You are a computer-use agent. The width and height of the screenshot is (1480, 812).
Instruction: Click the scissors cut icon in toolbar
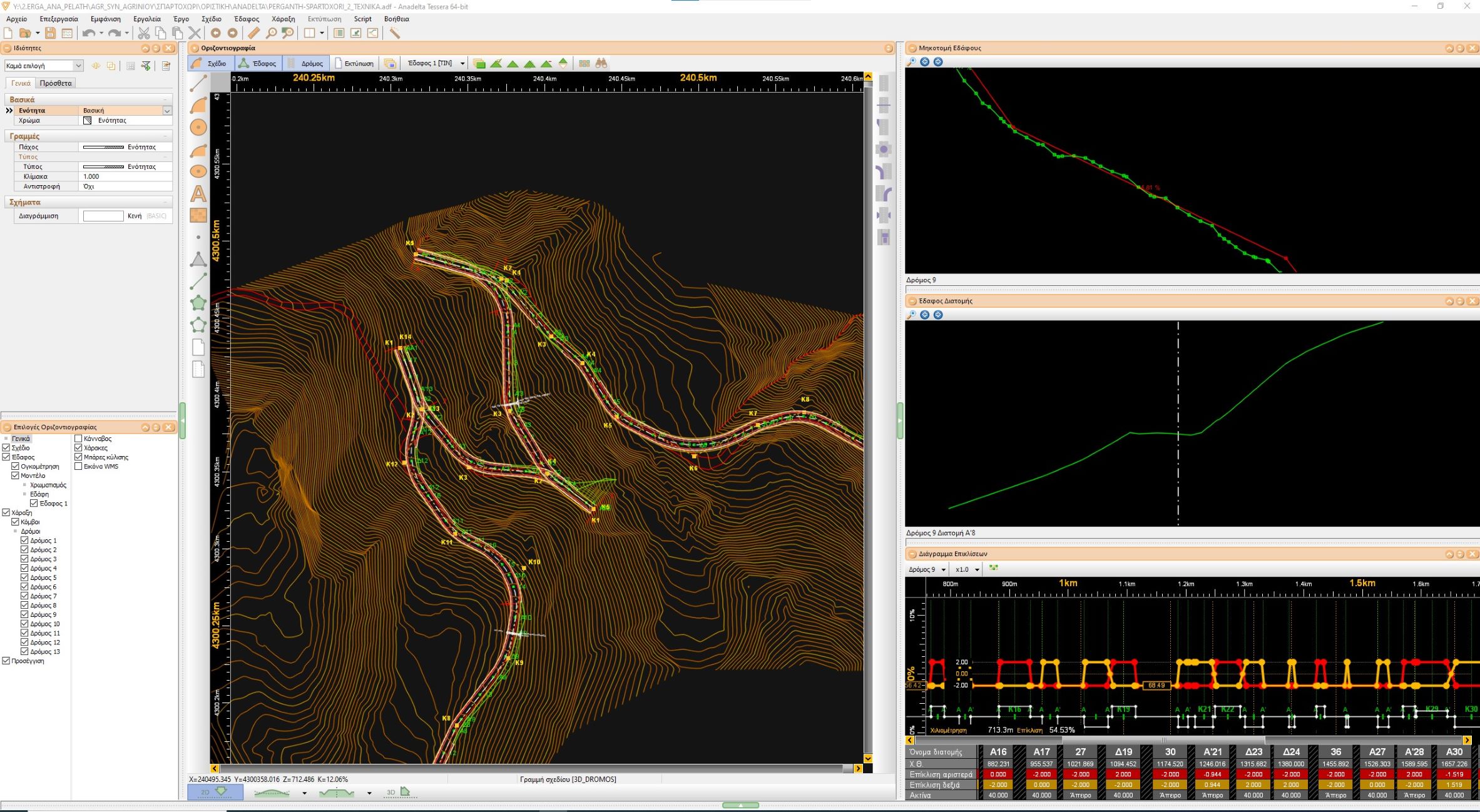[x=144, y=33]
